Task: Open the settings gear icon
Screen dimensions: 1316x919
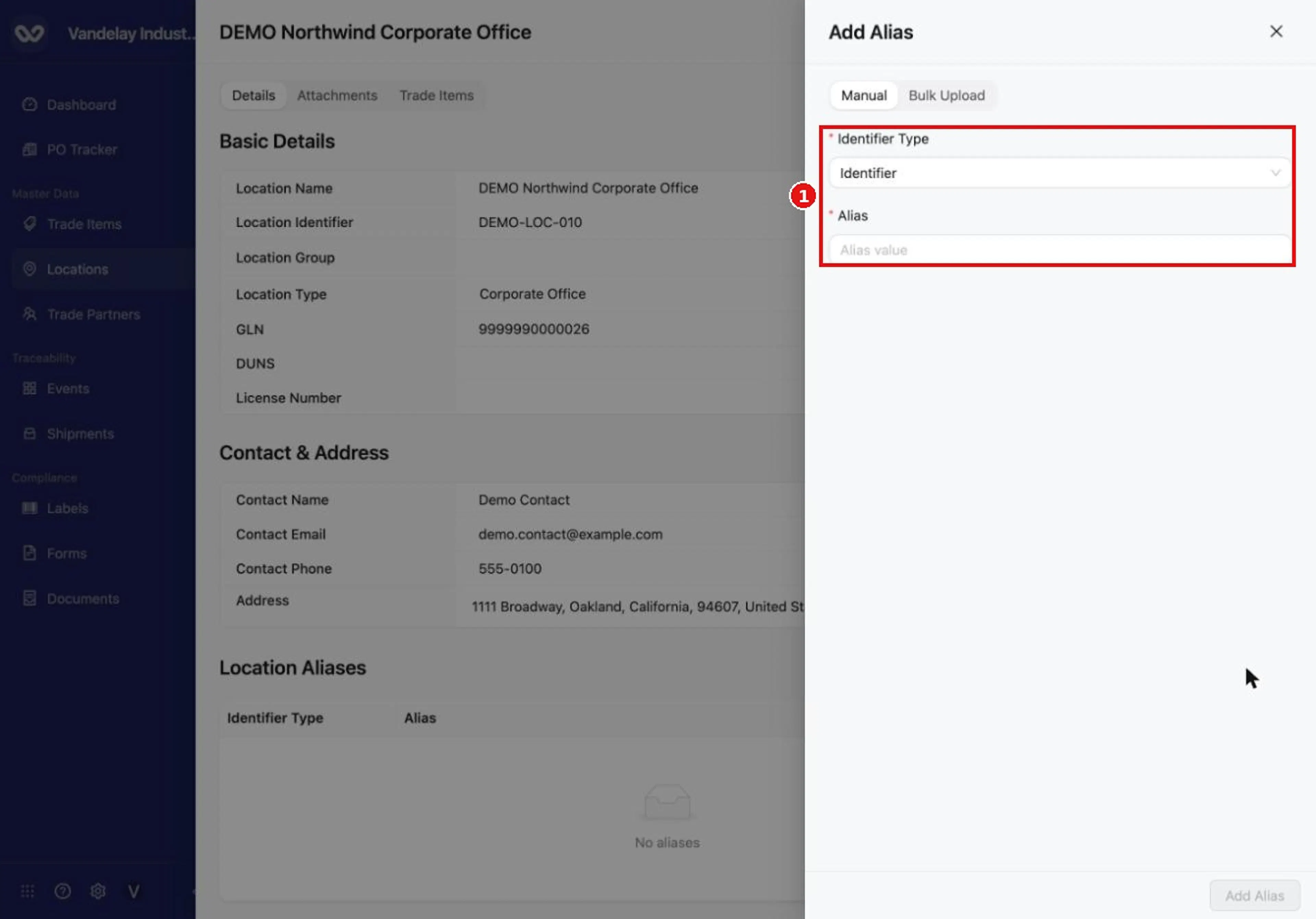Action: 98,891
